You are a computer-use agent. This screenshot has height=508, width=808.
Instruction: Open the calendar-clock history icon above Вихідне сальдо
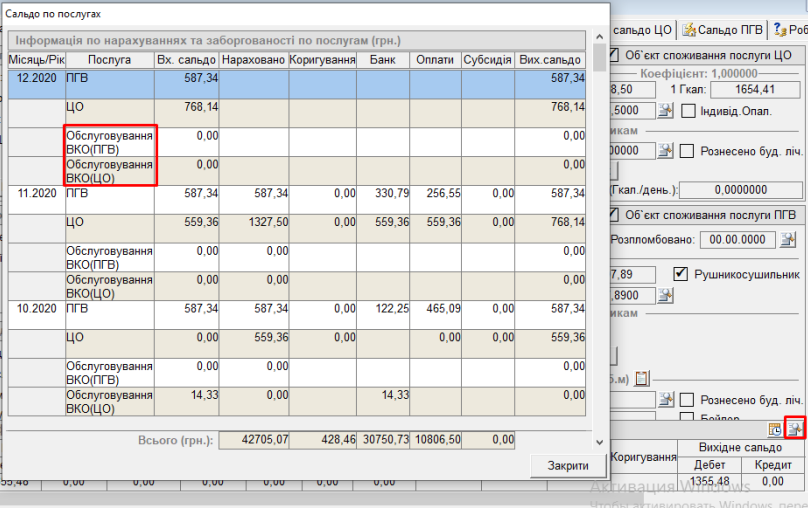775,429
